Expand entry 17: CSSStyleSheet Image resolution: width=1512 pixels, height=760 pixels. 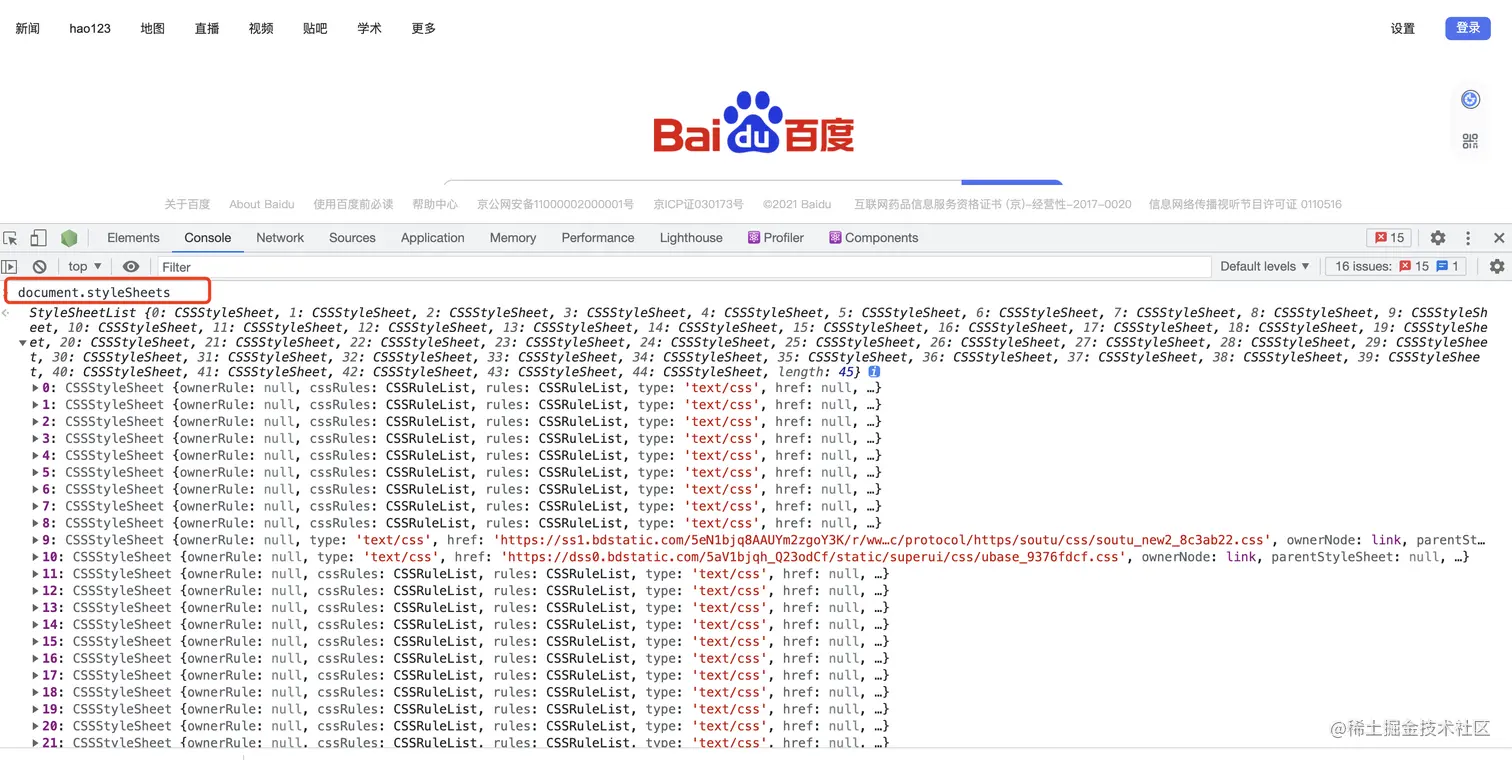coord(36,675)
